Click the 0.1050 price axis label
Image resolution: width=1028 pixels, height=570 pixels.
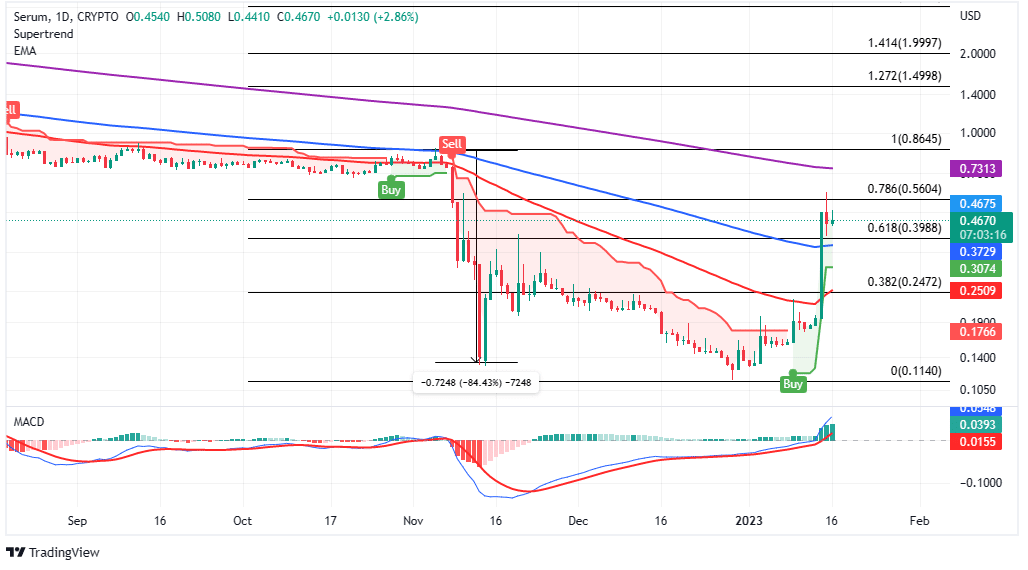978,390
